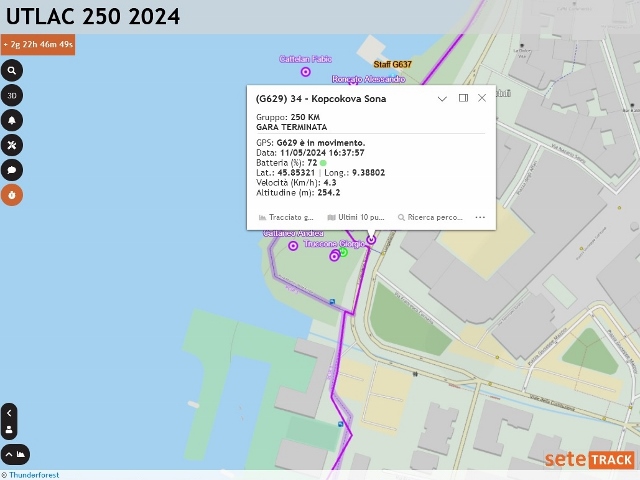Click the green marker near Truccone
Screen dimensions: 640x480
(344, 253)
